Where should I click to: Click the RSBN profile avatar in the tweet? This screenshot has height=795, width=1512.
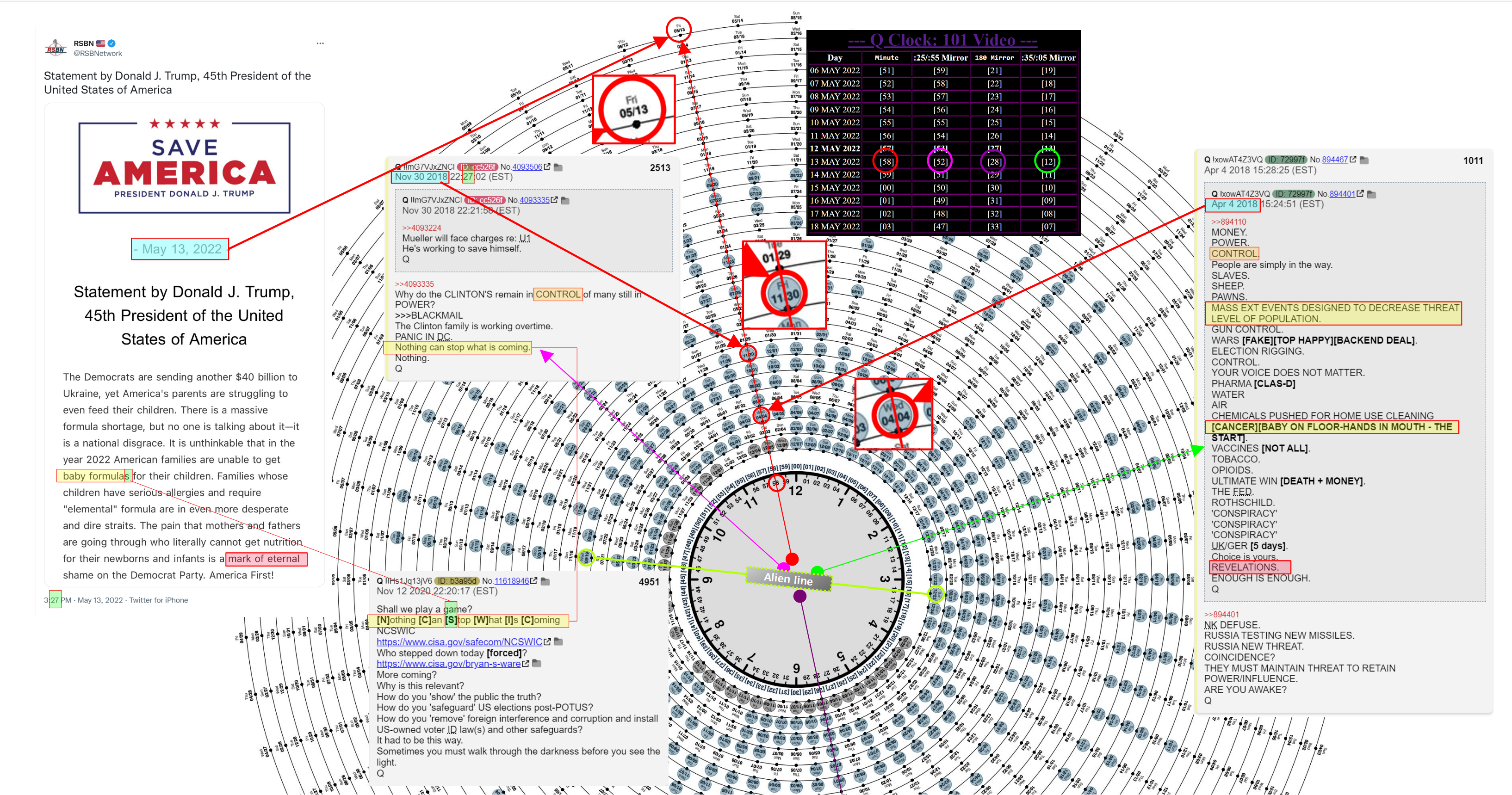[x=56, y=48]
